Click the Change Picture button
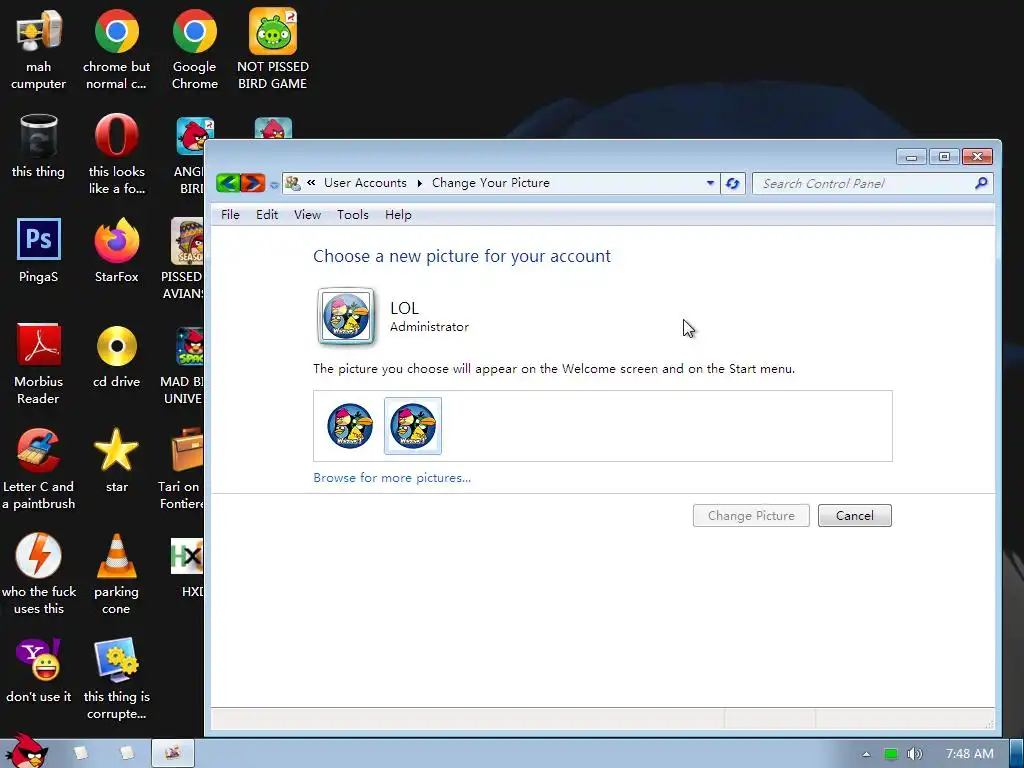 [x=751, y=515]
